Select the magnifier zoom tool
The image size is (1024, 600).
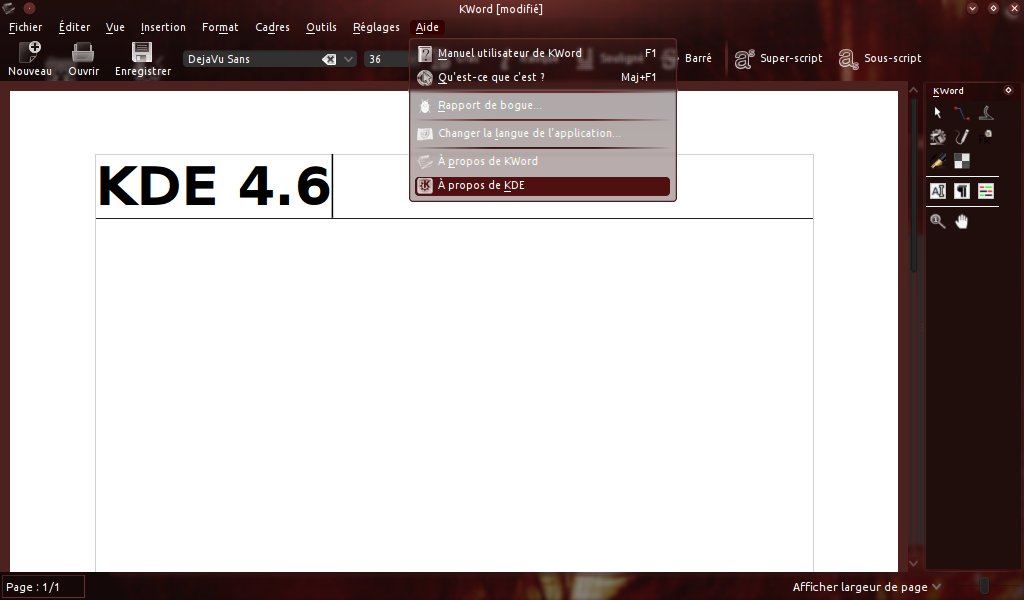(x=938, y=221)
